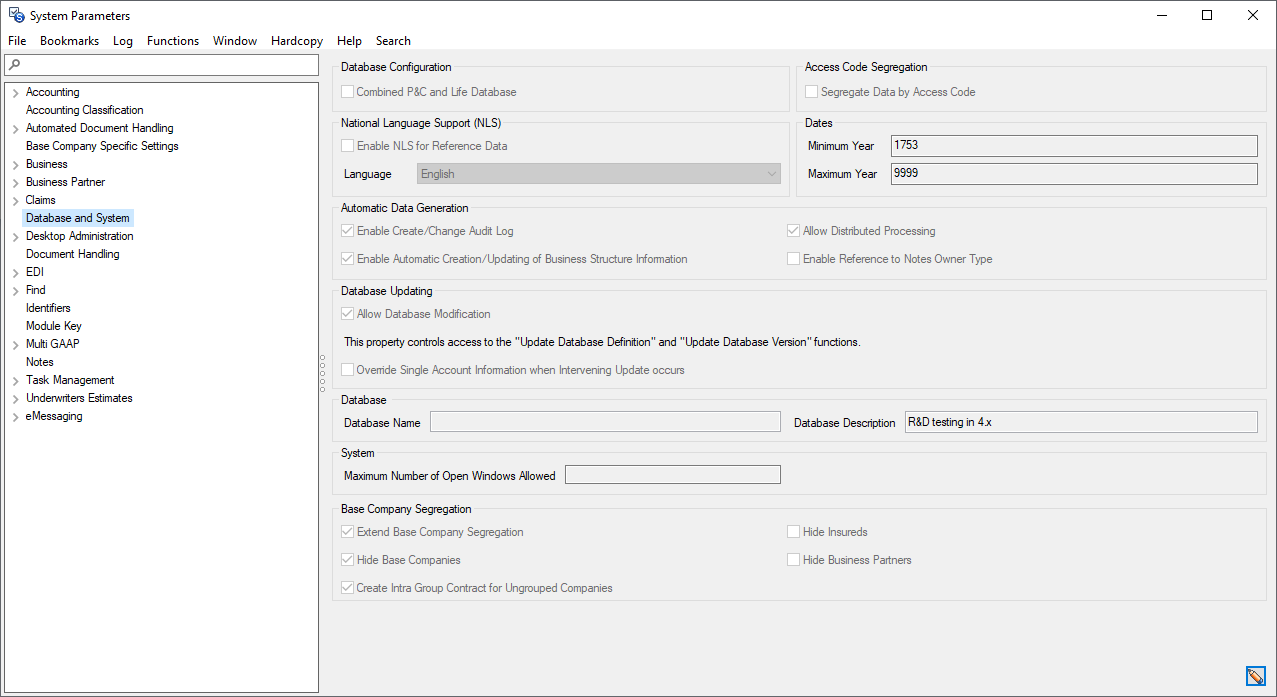Screen dimensions: 1277x697
Task: Expand the EDI tree node
Action: coord(13,271)
